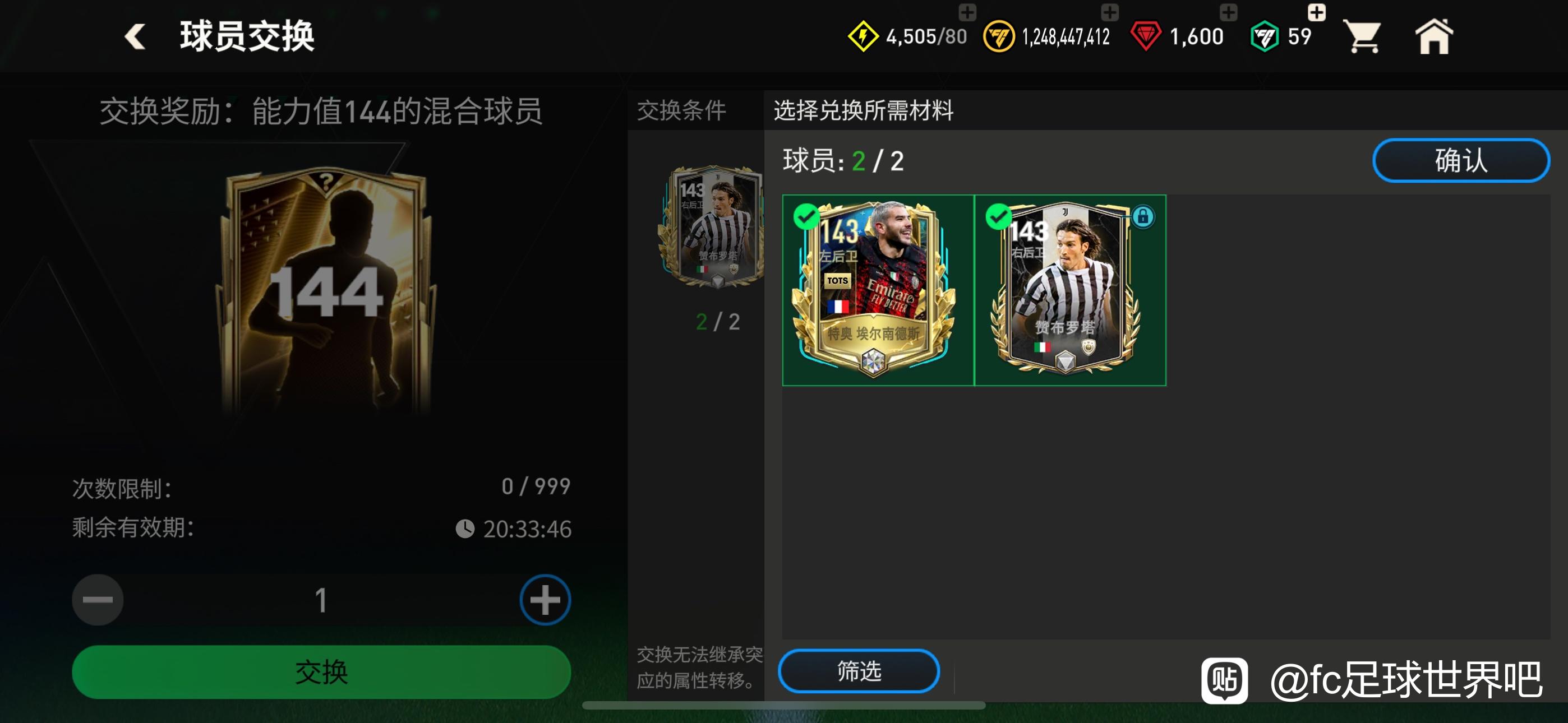This screenshot has height=723, width=1568.
Task: Deselect Theo Hernández card checkmark
Action: (x=806, y=216)
